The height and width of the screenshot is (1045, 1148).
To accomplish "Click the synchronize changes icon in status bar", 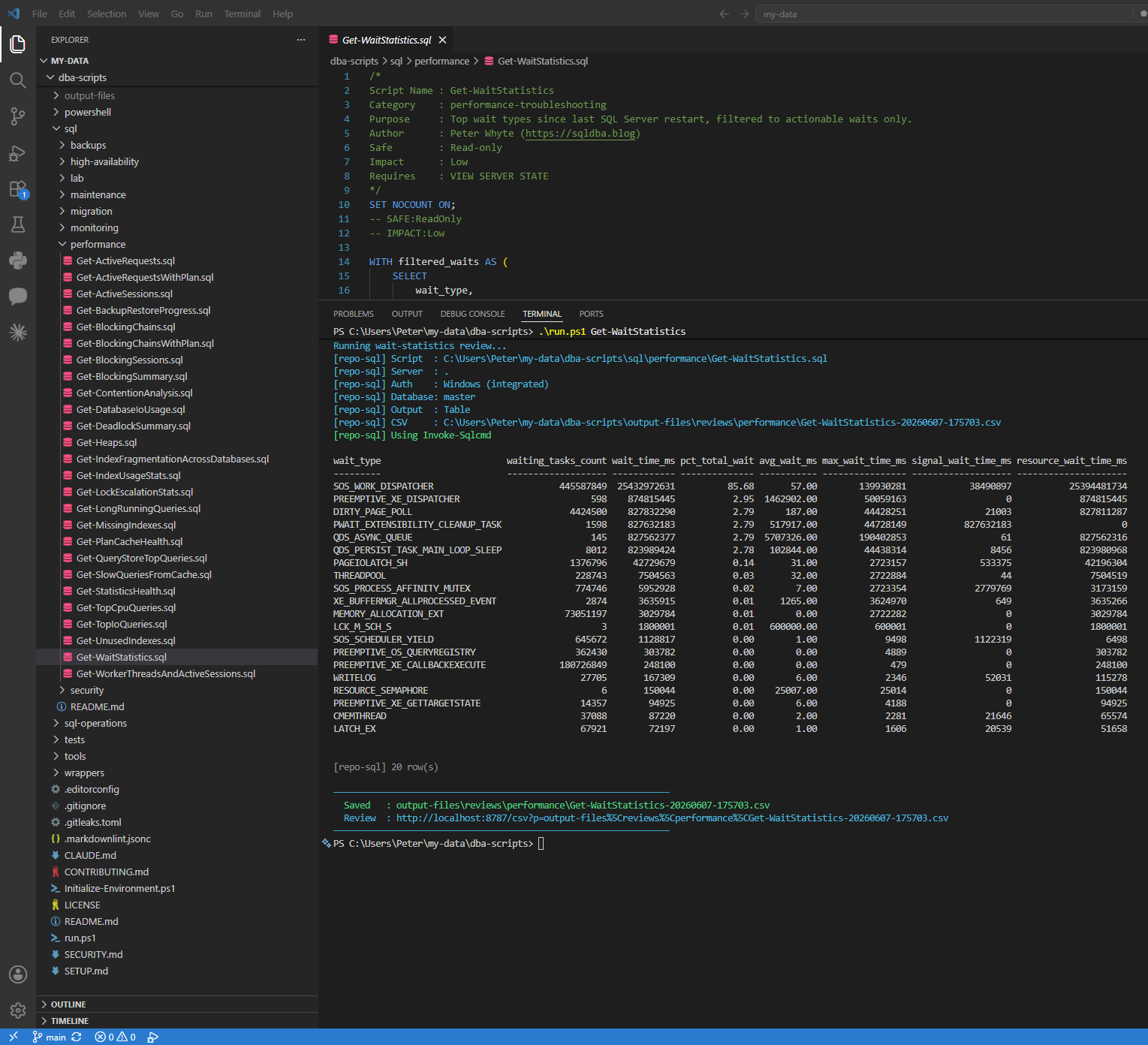I will click(x=77, y=1037).
